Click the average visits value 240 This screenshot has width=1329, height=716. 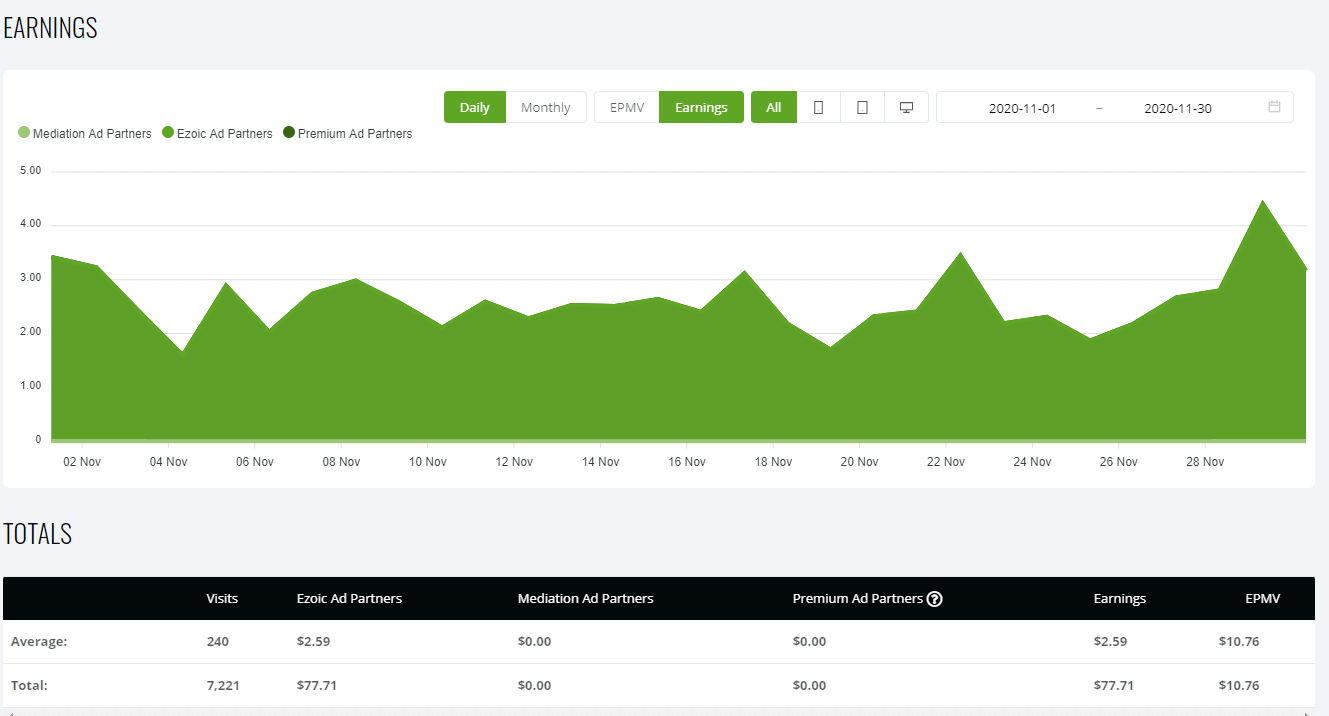tap(217, 641)
